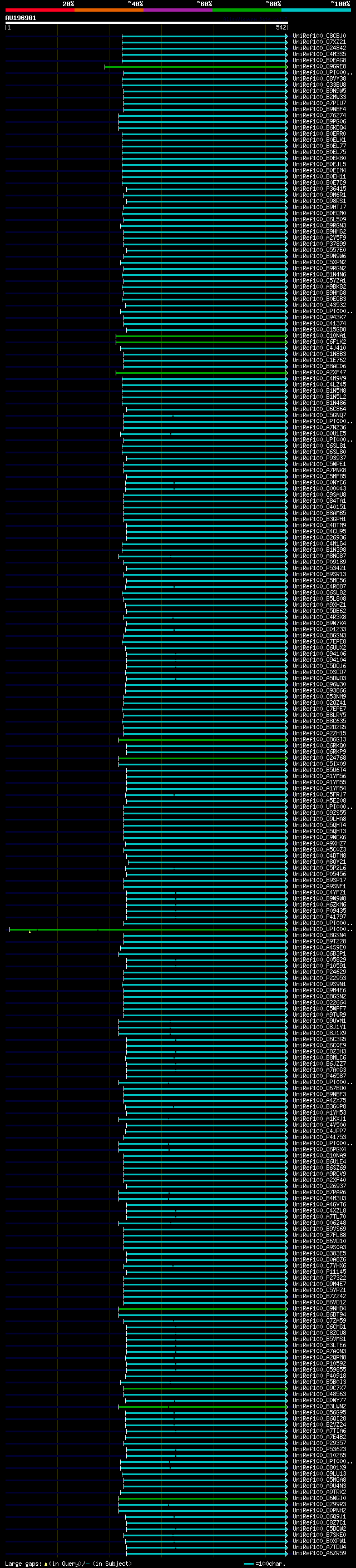
Task: Open hit UniRef100_Q7XZ21
Action: click(x=319, y=43)
